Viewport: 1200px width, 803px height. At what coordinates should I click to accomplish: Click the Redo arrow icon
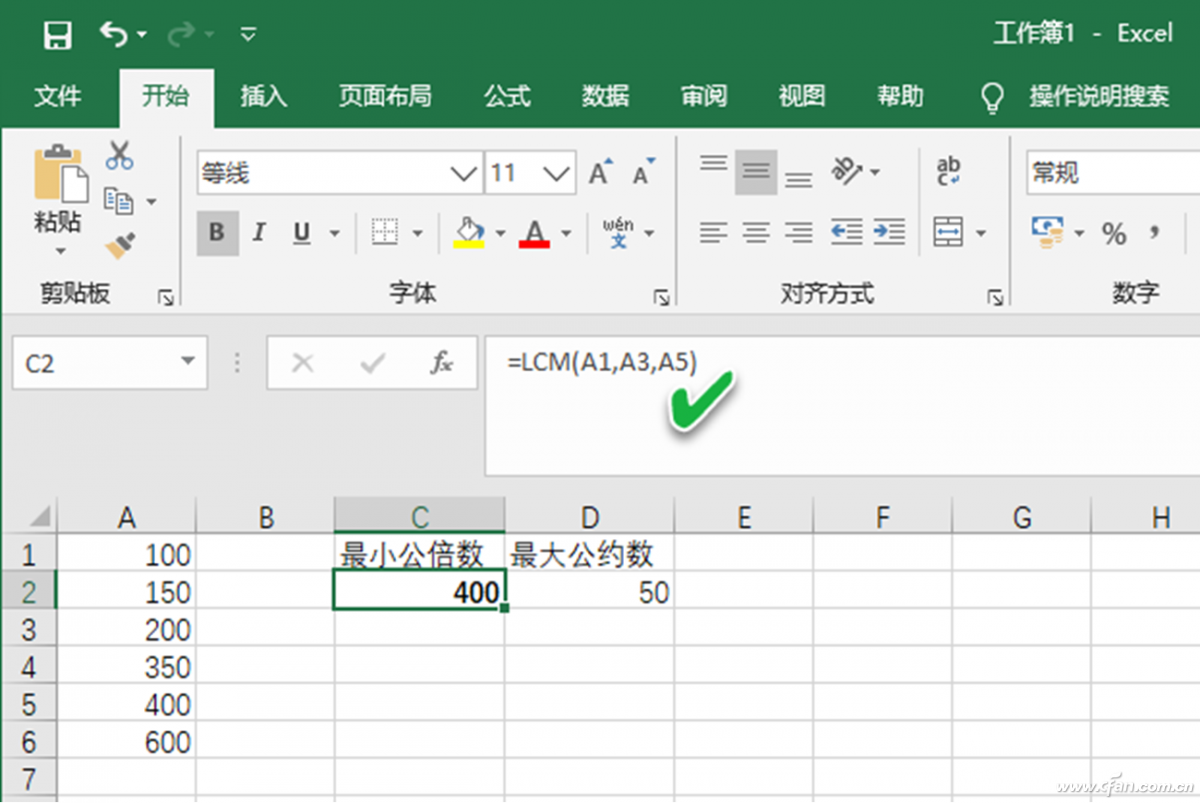point(182,35)
